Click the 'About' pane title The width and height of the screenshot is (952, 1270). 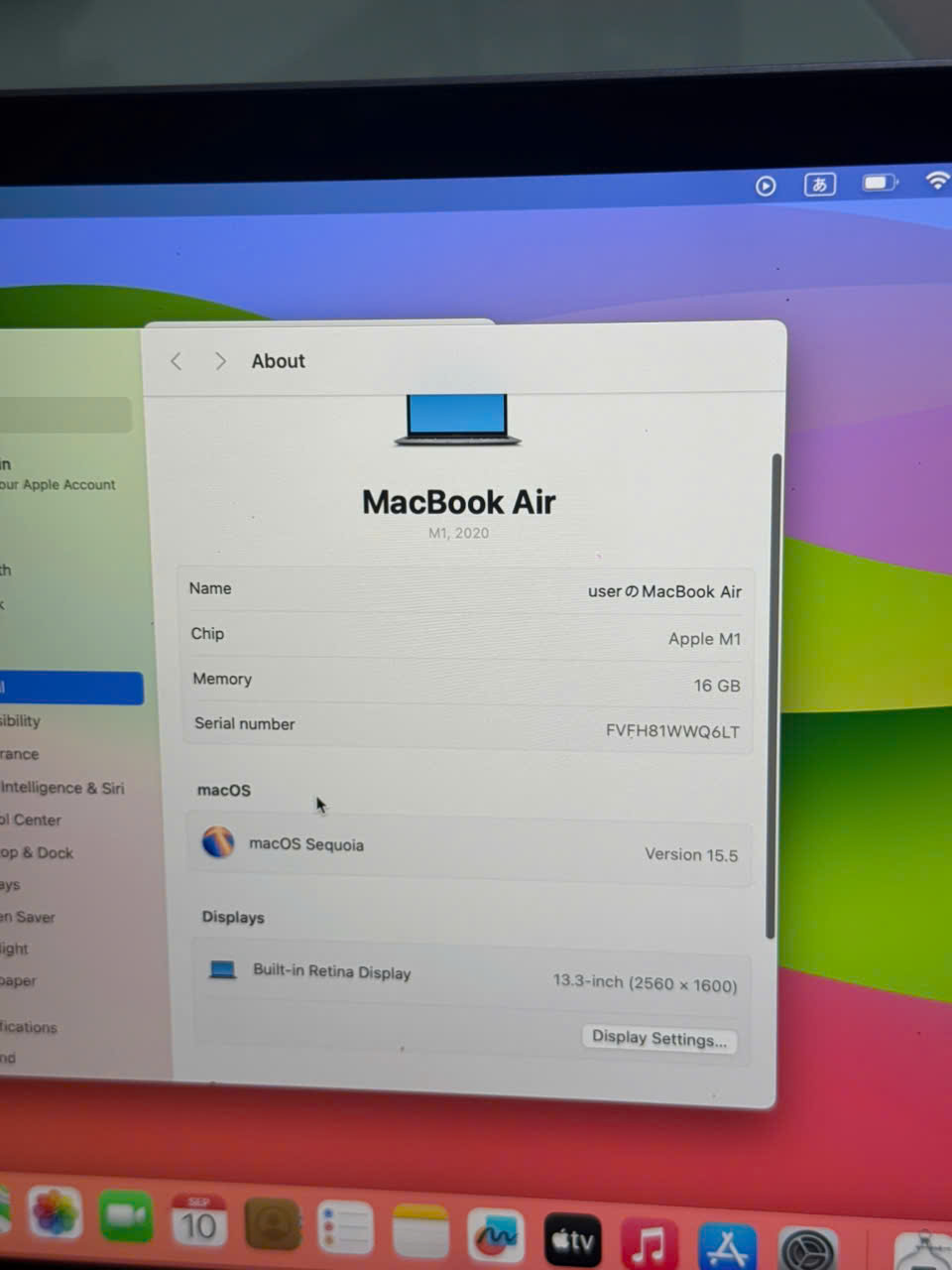[278, 361]
